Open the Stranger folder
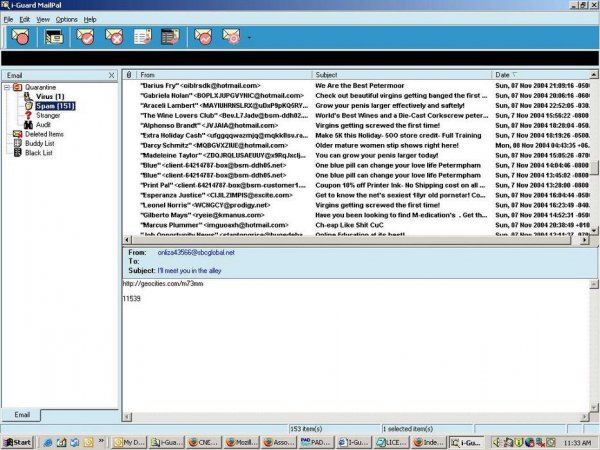The height and width of the screenshot is (450, 600). (48, 115)
